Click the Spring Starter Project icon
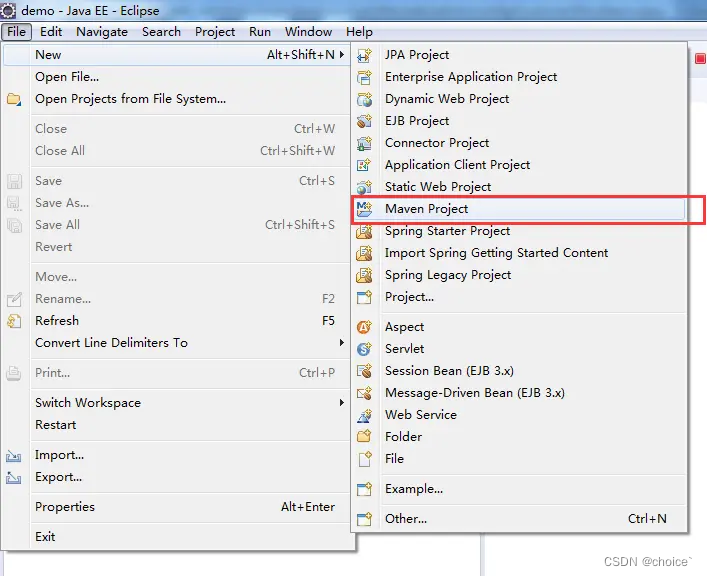This screenshot has height=576, width=707. click(364, 231)
